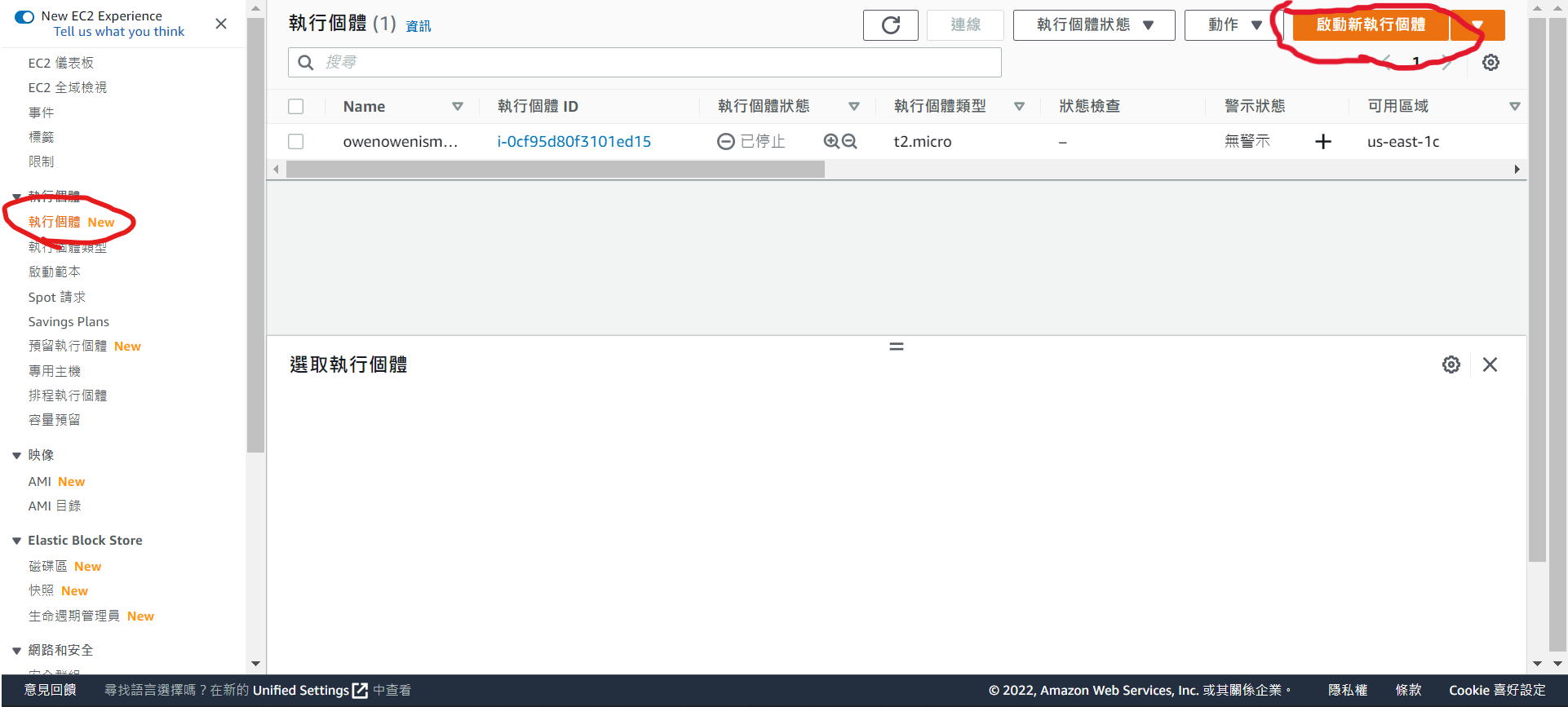Click the zoom-in filter icon beside 已停止
This screenshot has width=1568, height=707.
pyautogui.click(x=831, y=141)
